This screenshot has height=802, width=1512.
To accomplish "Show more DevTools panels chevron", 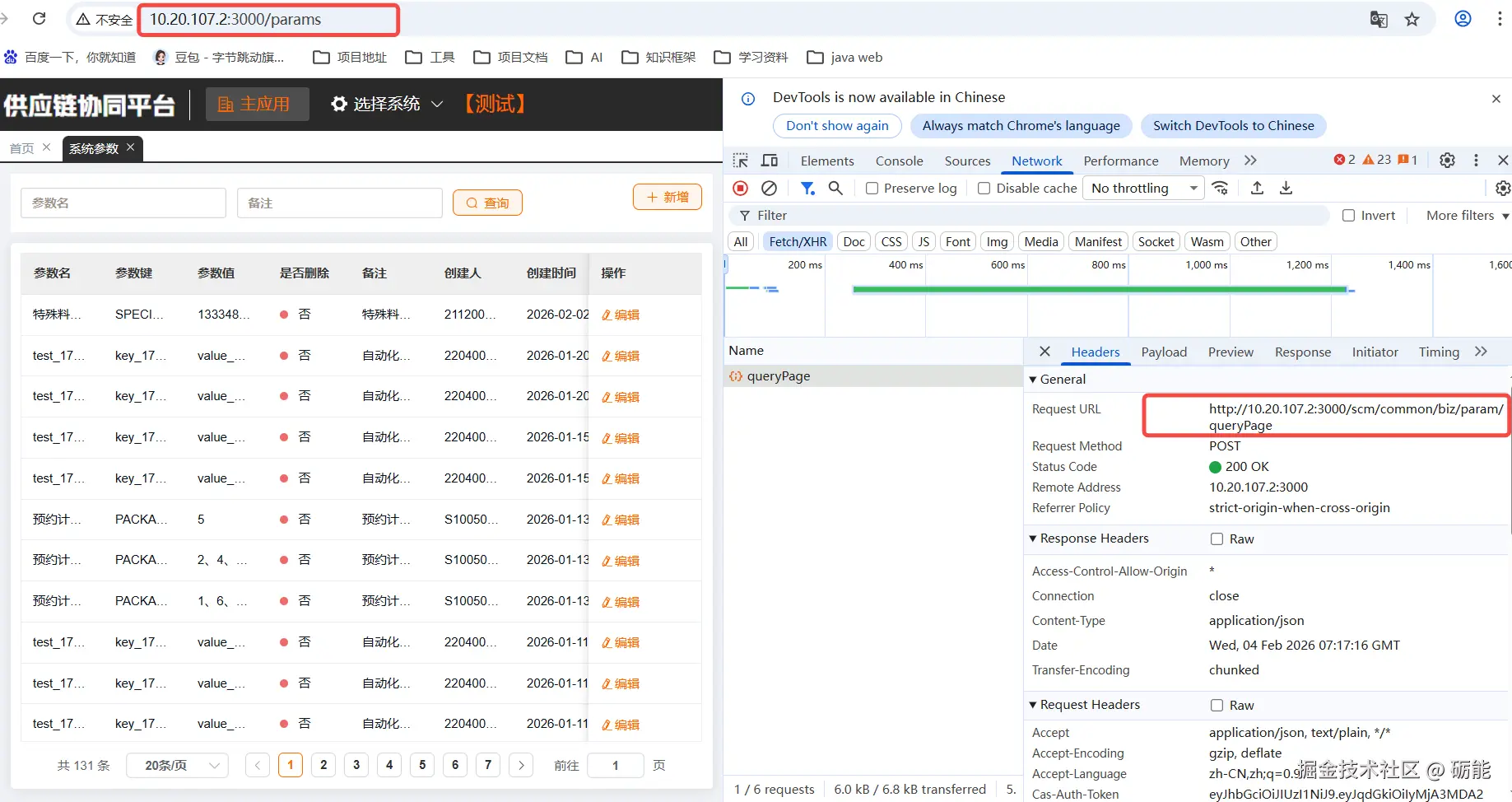I will tap(1250, 161).
